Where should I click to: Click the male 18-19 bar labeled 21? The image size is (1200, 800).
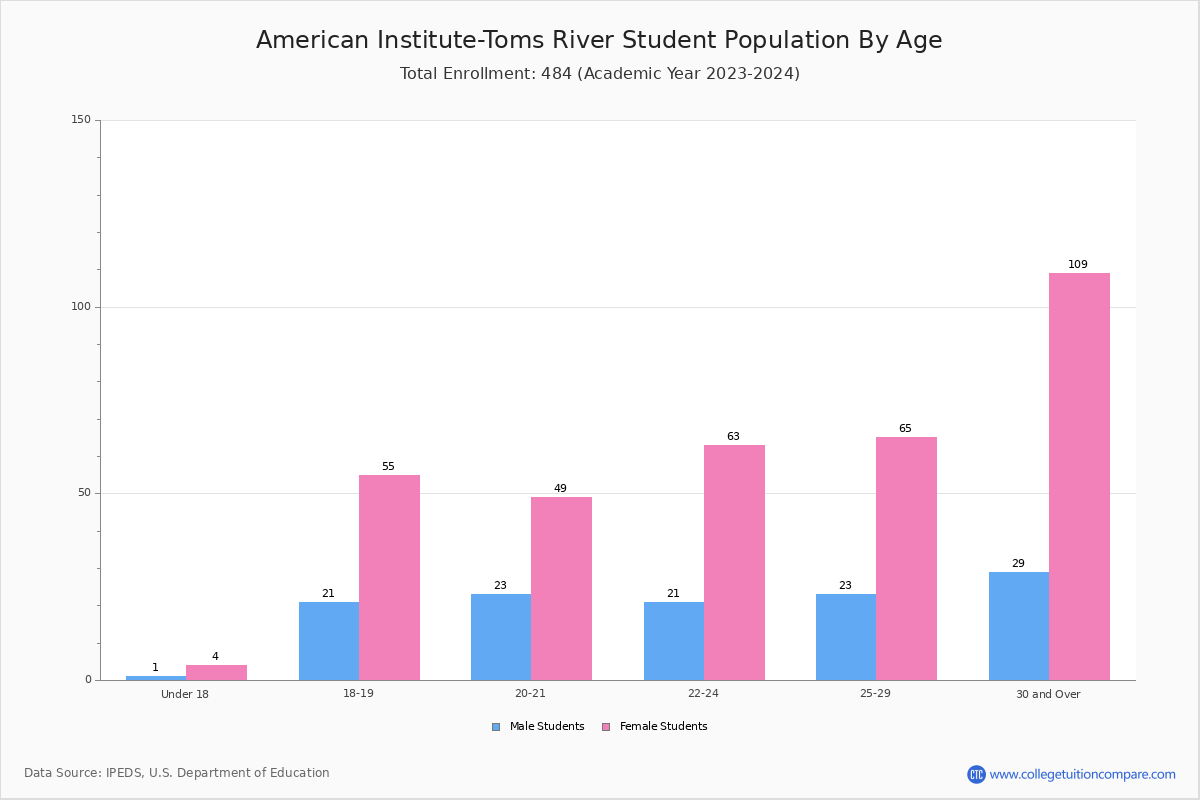(x=329, y=641)
